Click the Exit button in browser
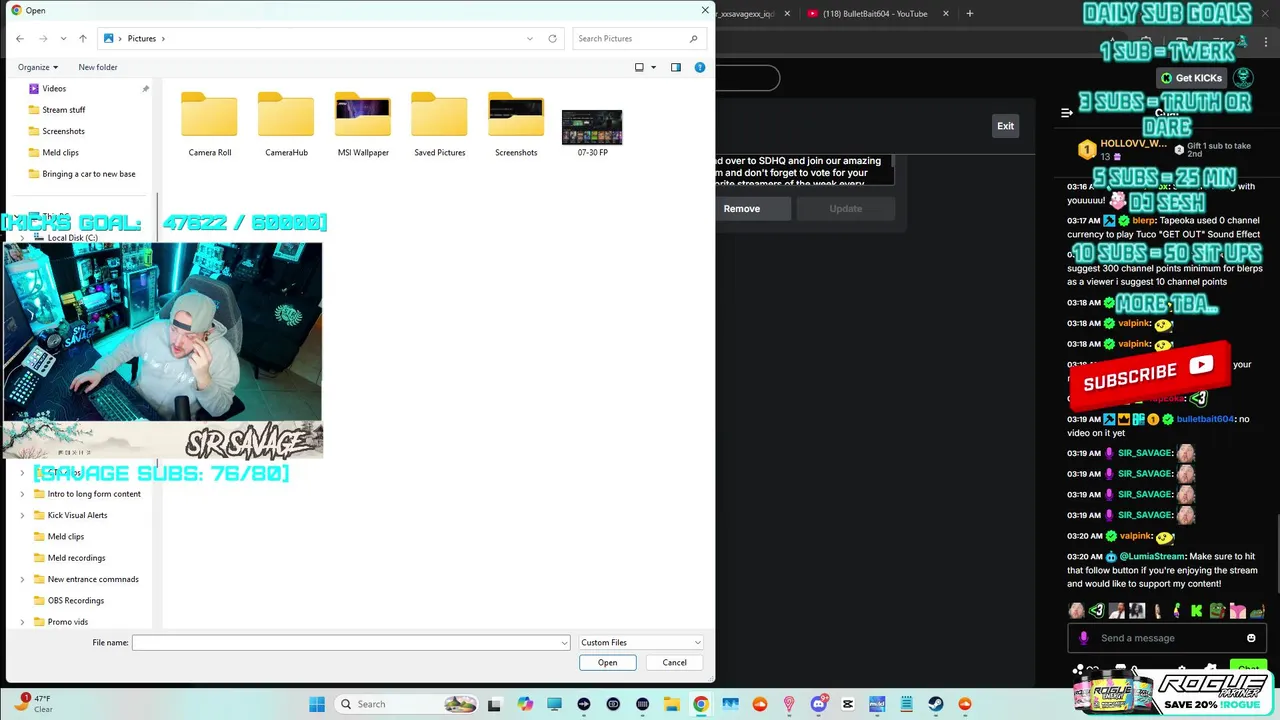Screen dimensions: 1280x720 (x=1005, y=126)
